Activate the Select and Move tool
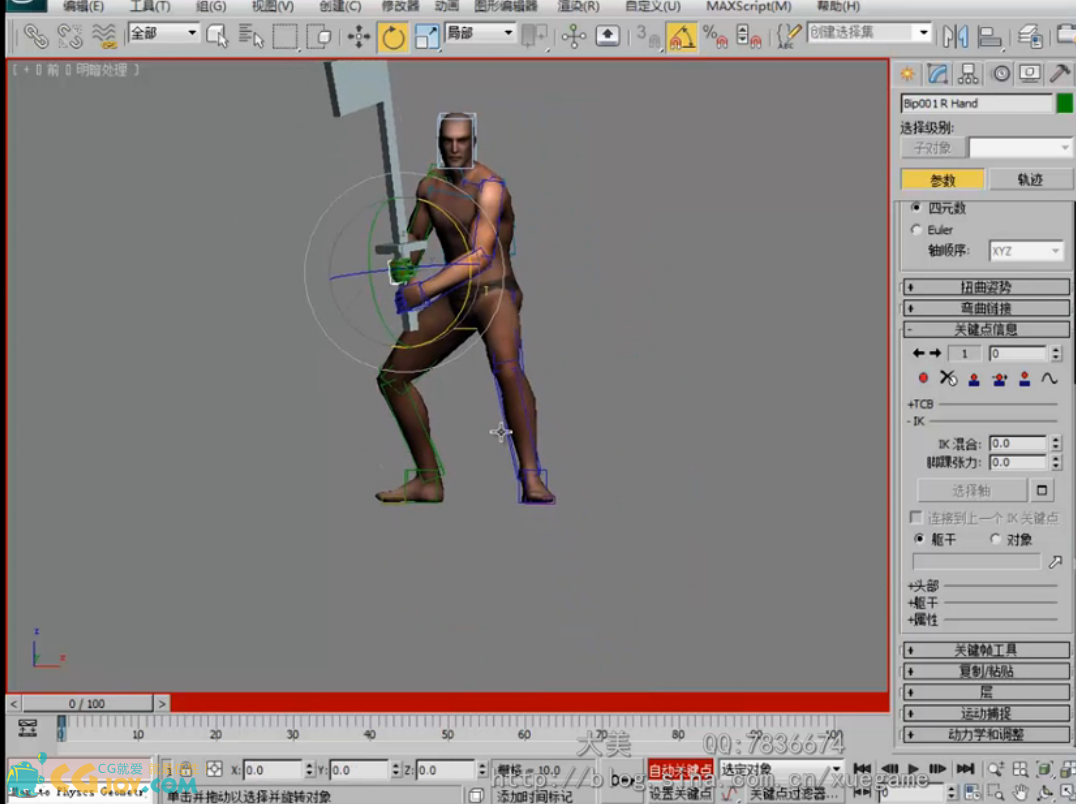 click(x=358, y=35)
